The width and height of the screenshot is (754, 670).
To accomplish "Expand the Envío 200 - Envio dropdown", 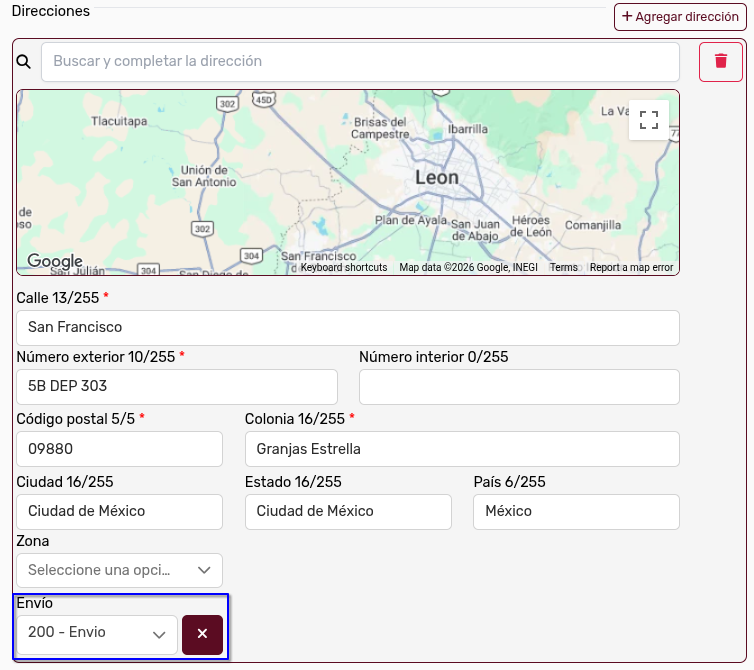I will 97,634.
